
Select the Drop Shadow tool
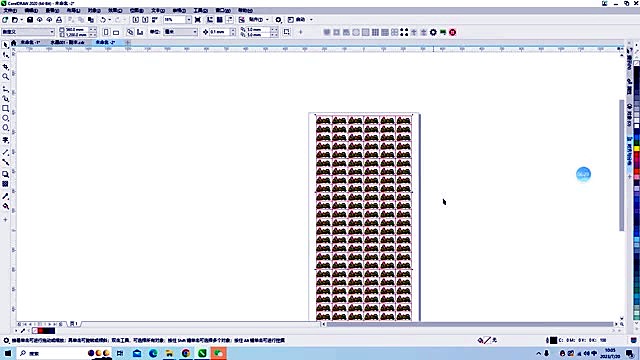[x=5, y=174]
